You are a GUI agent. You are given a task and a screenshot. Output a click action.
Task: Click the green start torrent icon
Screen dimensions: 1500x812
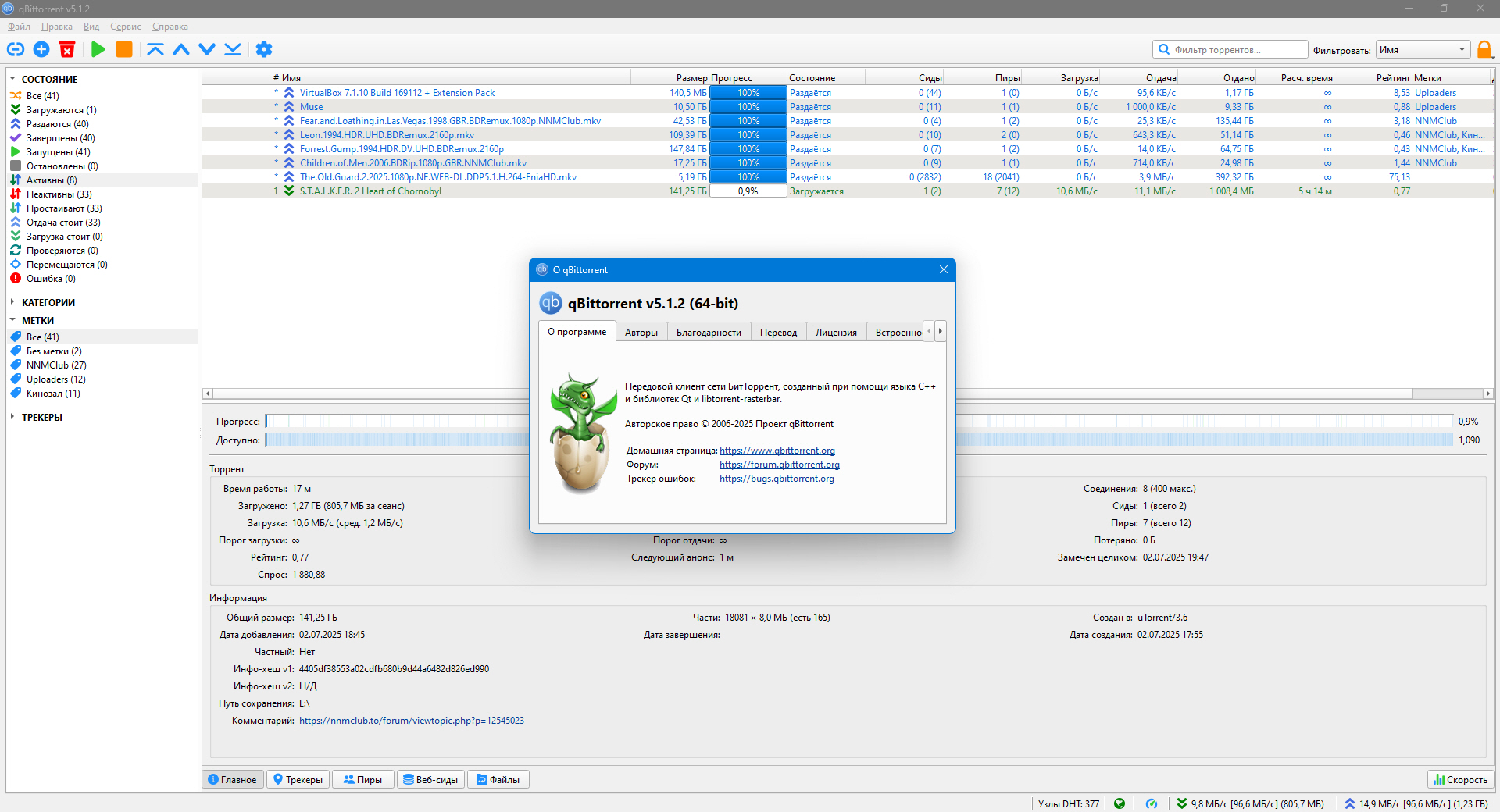[x=98, y=49]
